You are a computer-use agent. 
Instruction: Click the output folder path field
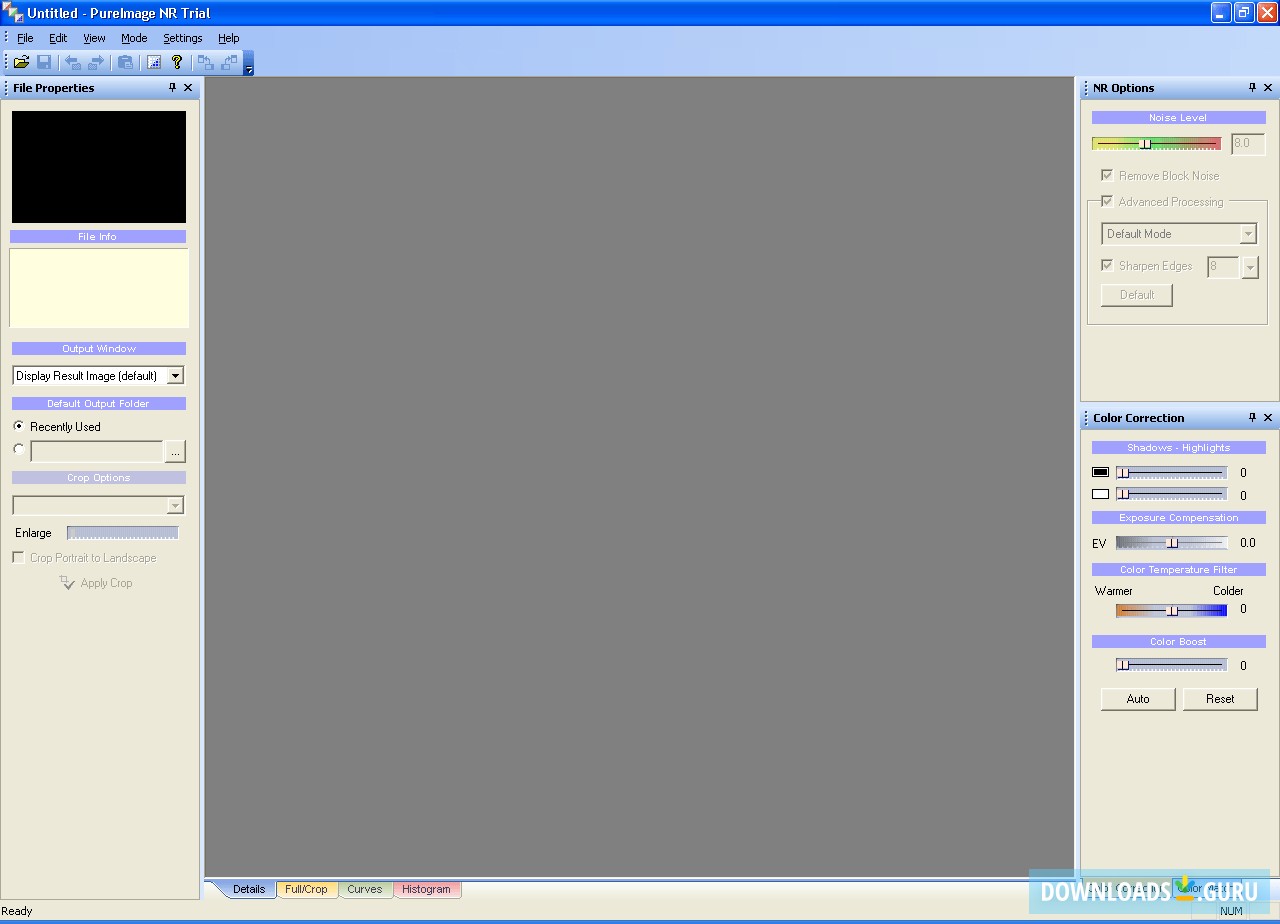point(97,452)
